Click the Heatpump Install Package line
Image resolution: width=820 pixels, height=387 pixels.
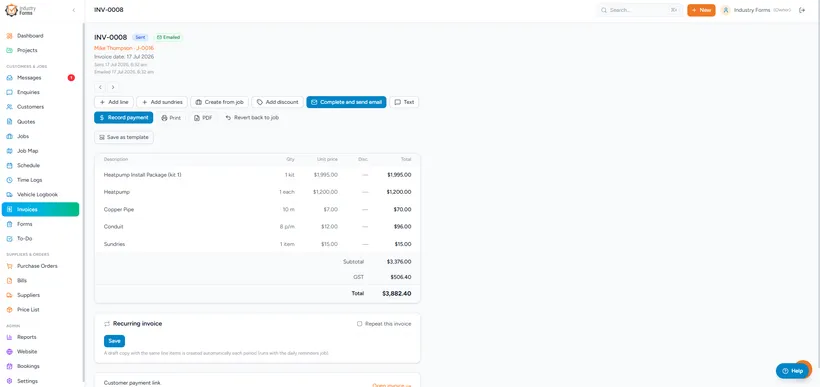(257, 175)
